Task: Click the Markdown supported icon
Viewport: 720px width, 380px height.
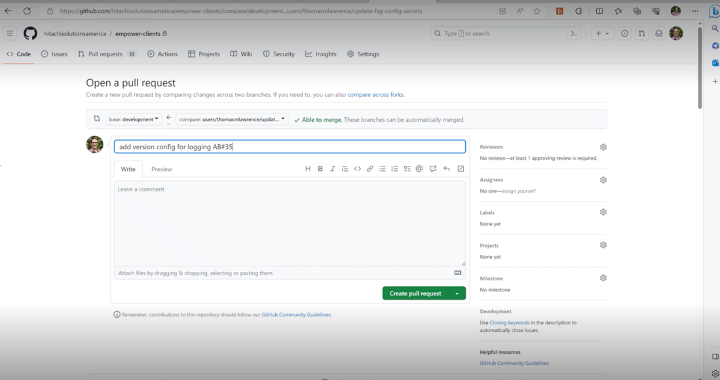Action: coord(457,273)
